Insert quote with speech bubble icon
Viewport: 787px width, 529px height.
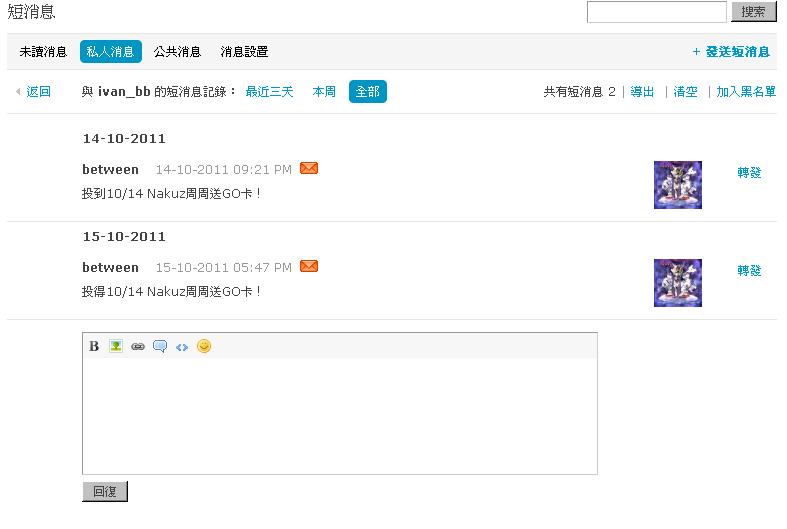pyautogui.click(x=160, y=346)
